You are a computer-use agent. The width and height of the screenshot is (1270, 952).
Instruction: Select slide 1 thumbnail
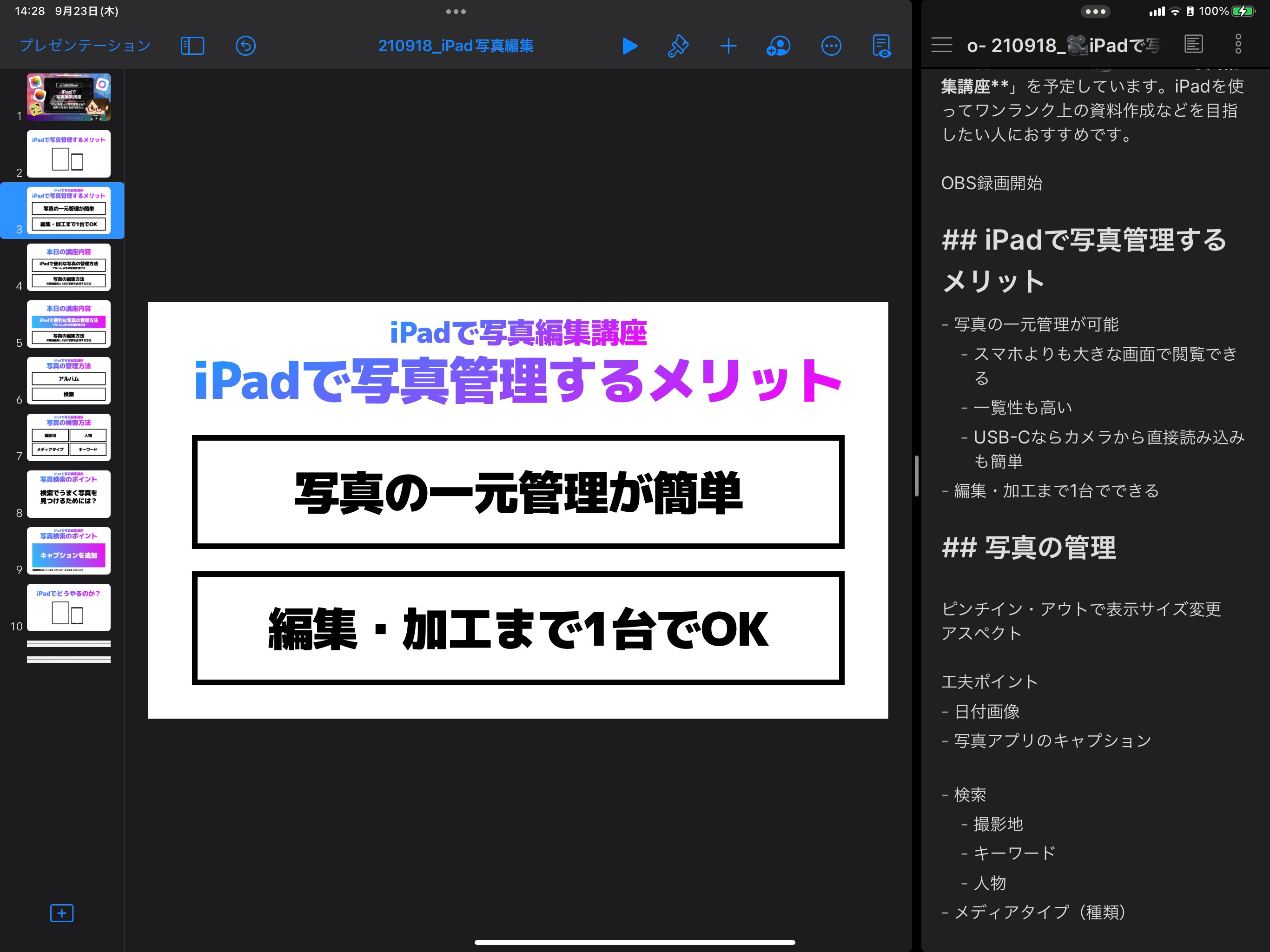[x=69, y=97]
